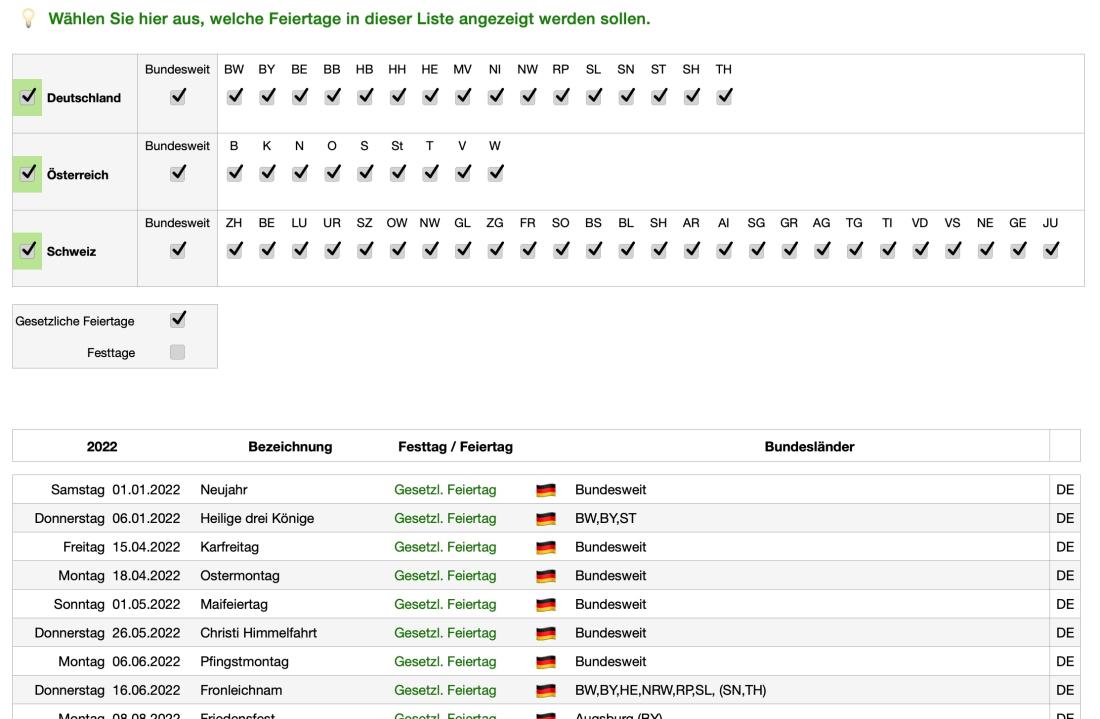Click Gesetzl. Feiertag in Pfingstmontag row

(445, 661)
